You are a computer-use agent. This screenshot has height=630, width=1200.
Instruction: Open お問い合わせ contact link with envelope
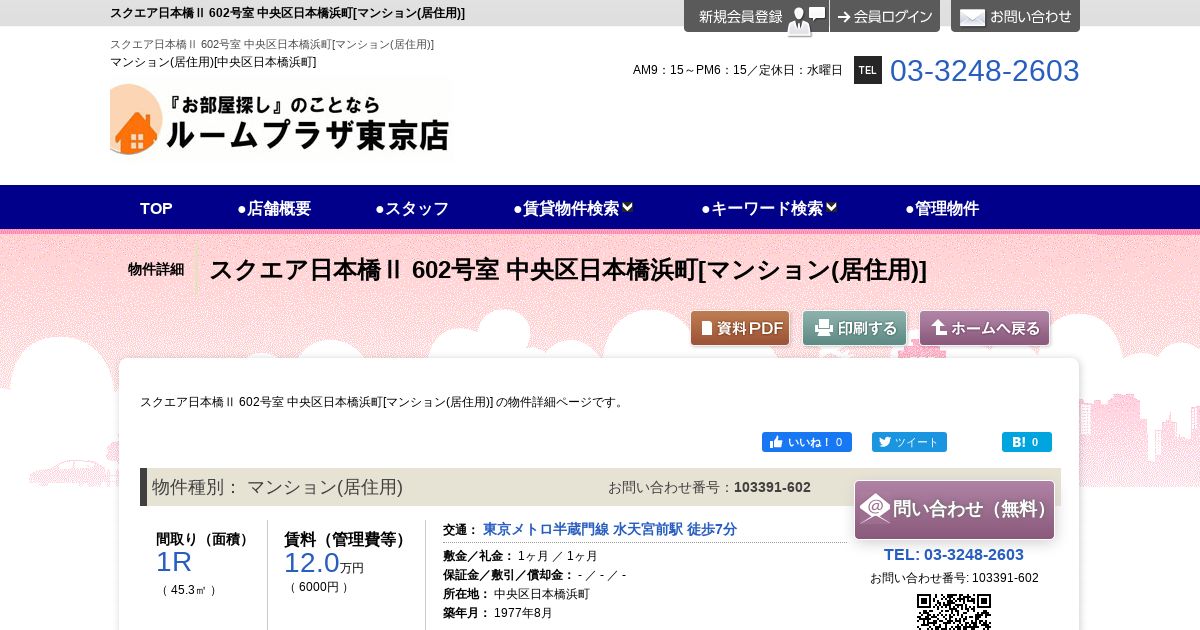(x=1015, y=16)
